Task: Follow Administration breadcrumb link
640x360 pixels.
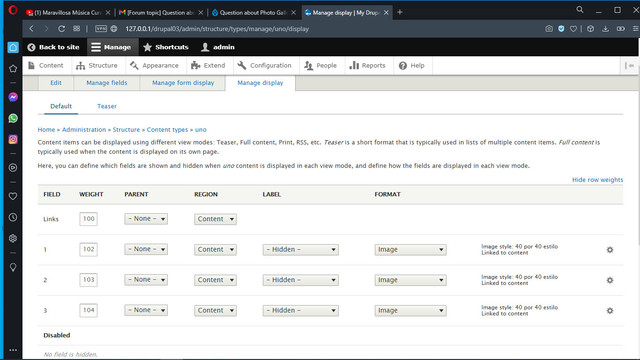Action: tap(84, 129)
